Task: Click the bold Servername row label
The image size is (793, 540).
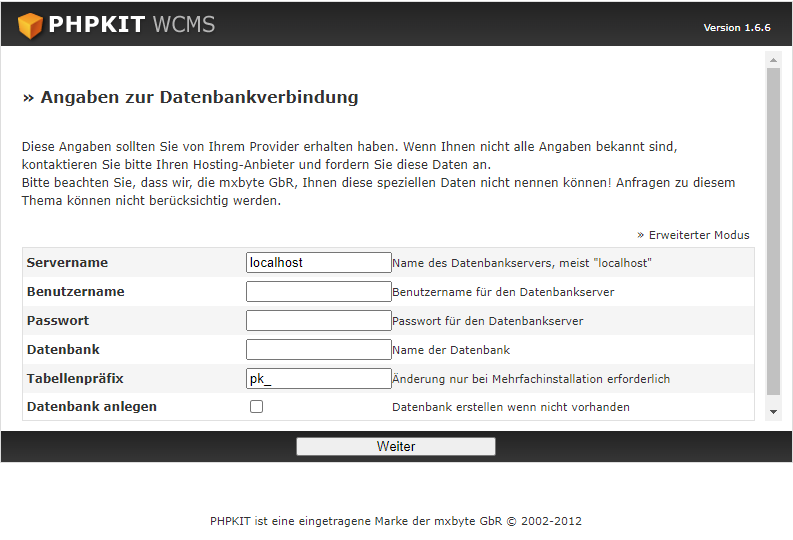Action: click(67, 263)
